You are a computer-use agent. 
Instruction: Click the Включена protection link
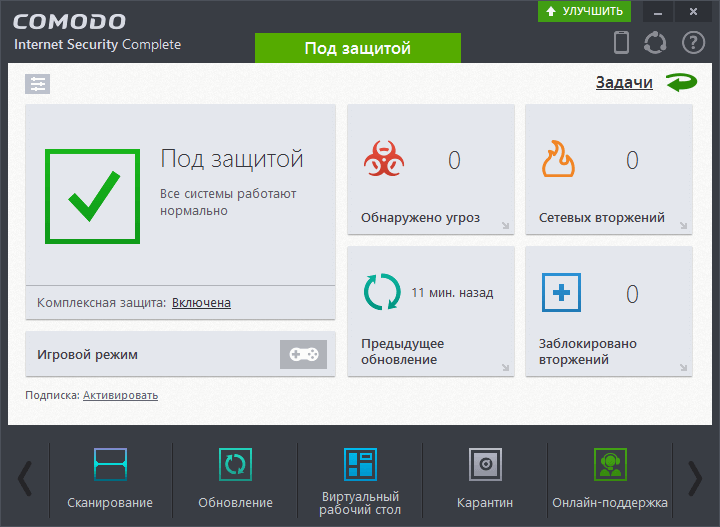201,303
